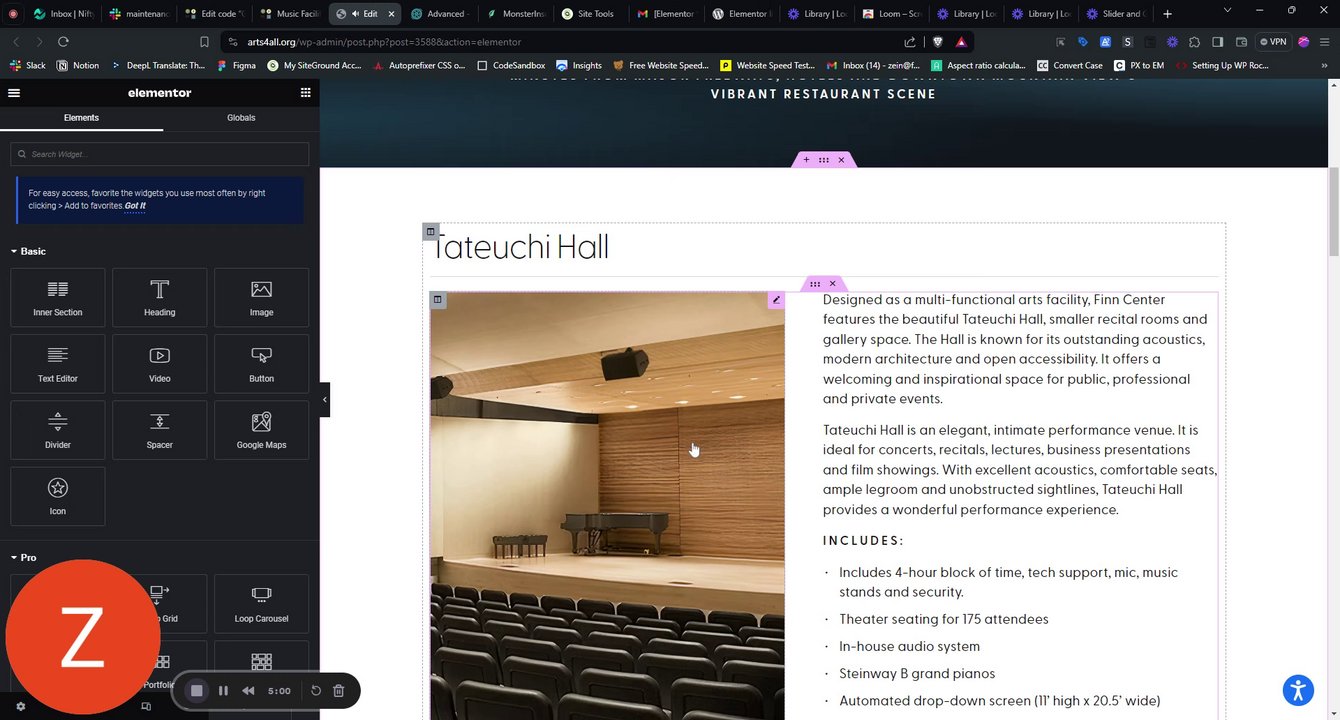Select the Image widget
Image resolution: width=1340 pixels, height=720 pixels.
point(261,297)
